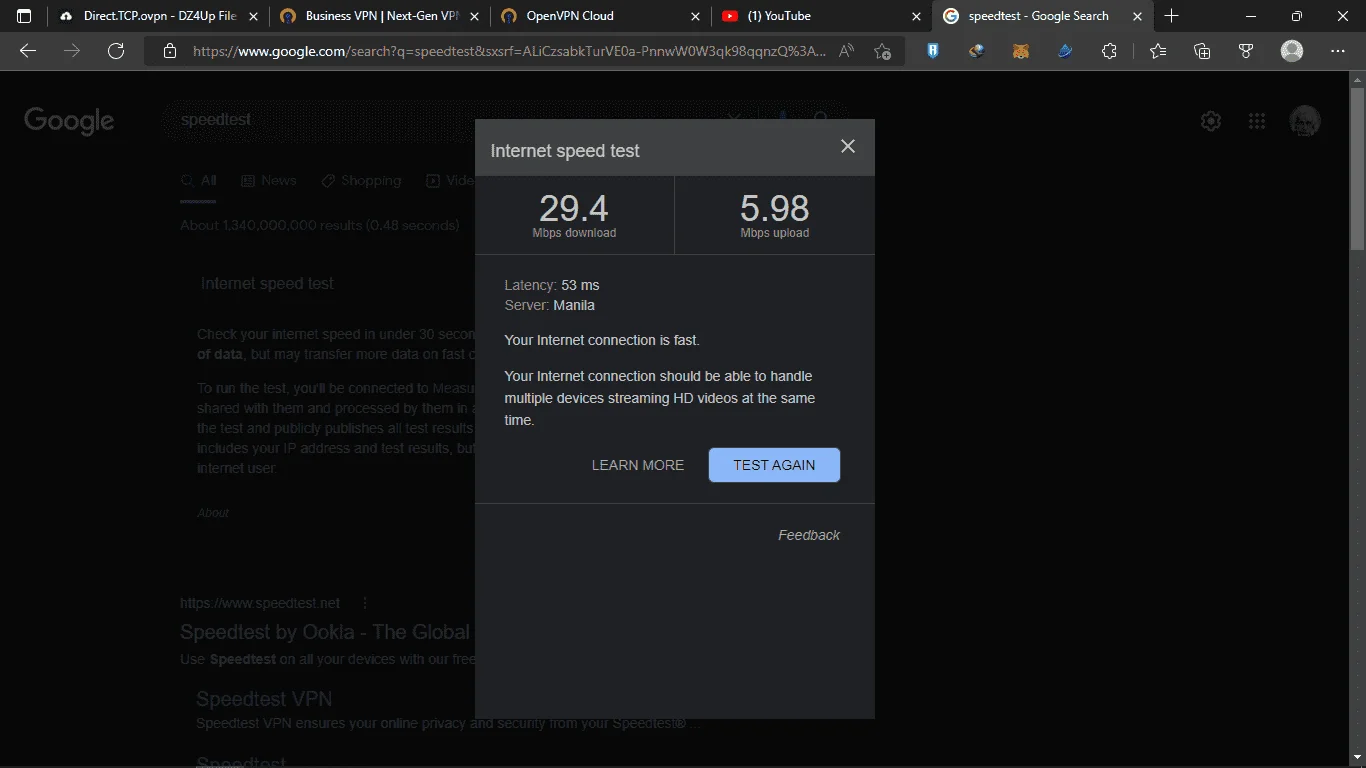
Task: Open the Collections icon
Action: (1202, 51)
